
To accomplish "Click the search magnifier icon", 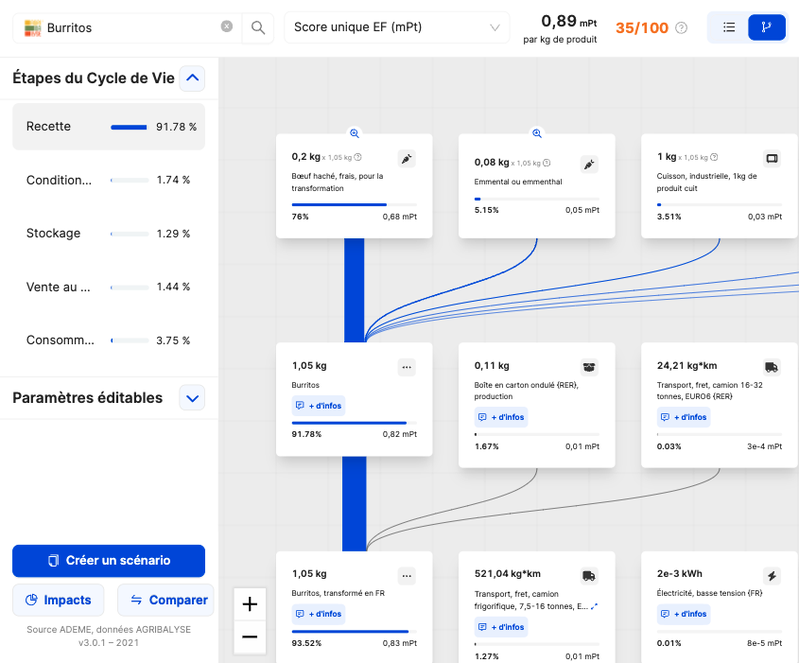I will coord(258,28).
